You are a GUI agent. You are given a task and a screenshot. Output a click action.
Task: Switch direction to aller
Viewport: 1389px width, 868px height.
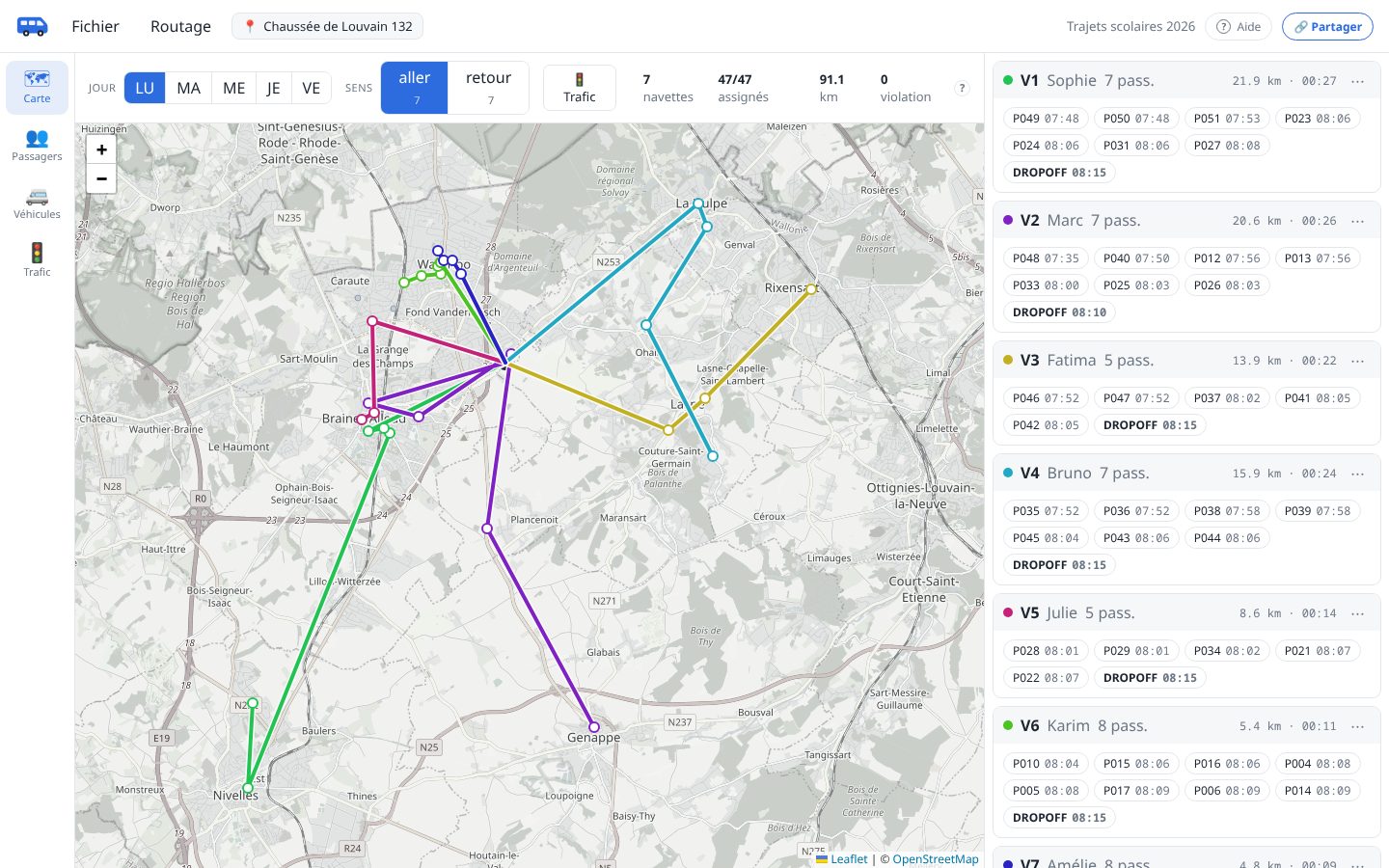(x=415, y=88)
